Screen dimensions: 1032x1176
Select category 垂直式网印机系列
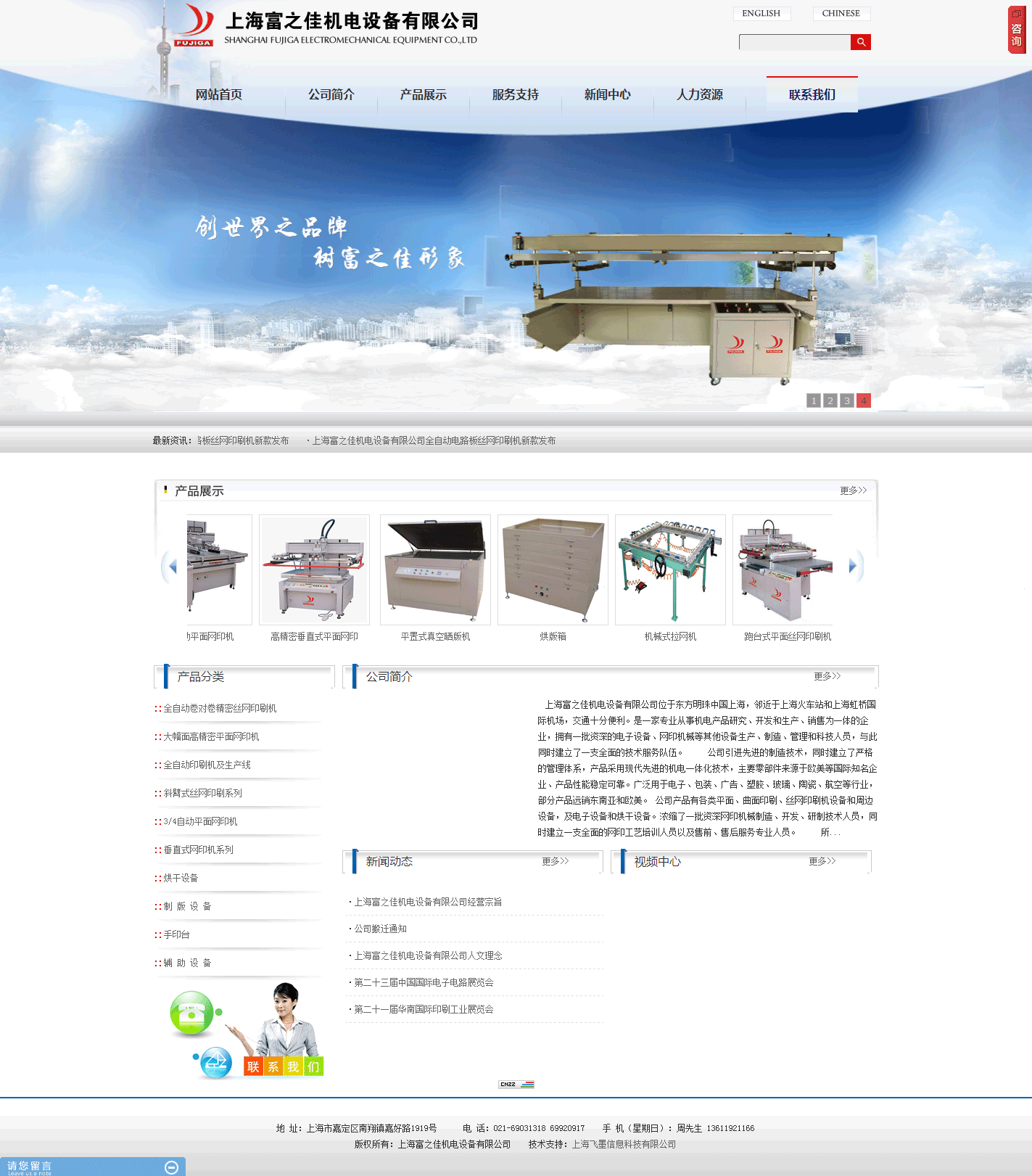[x=198, y=850]
